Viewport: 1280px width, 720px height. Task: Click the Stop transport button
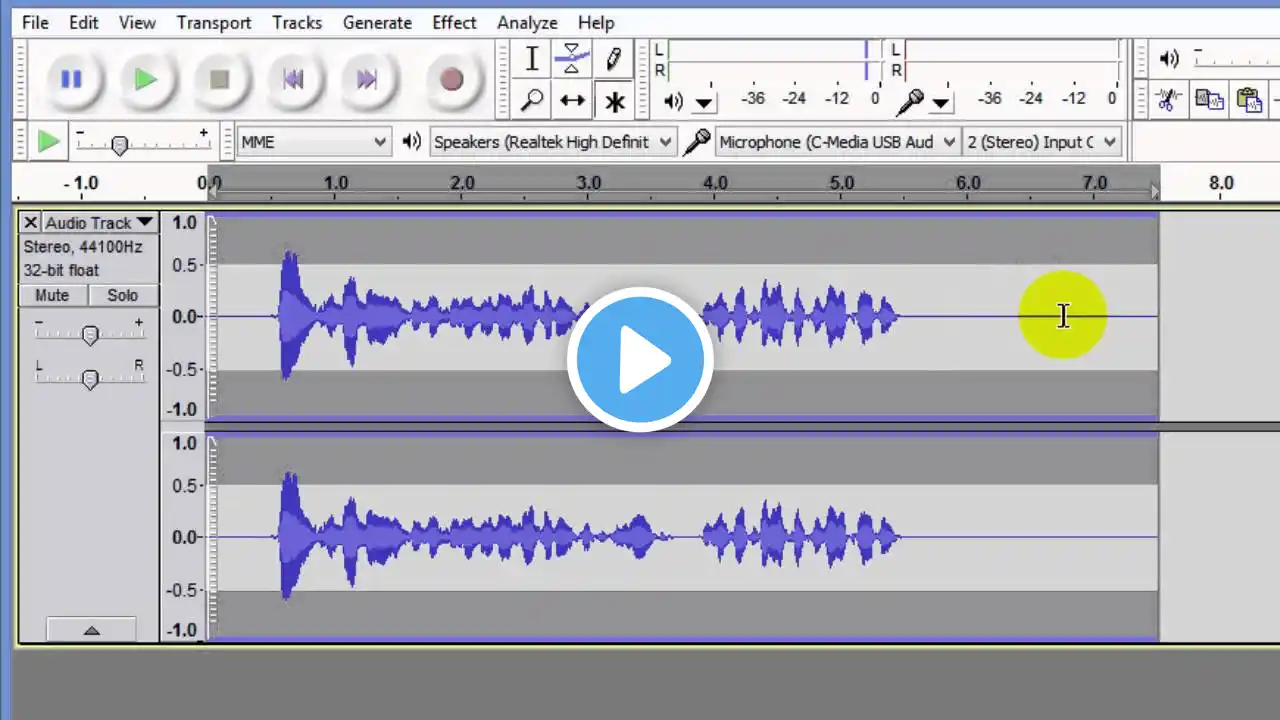tap(219, 79)
